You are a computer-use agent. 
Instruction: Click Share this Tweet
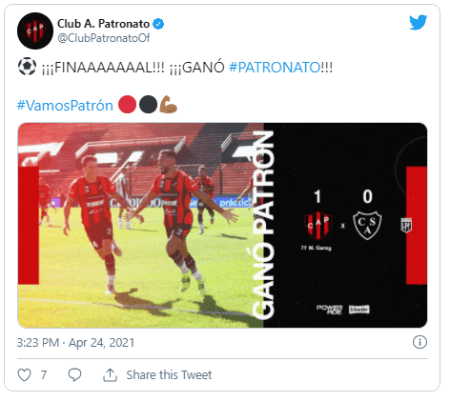(x=169, y=375)
